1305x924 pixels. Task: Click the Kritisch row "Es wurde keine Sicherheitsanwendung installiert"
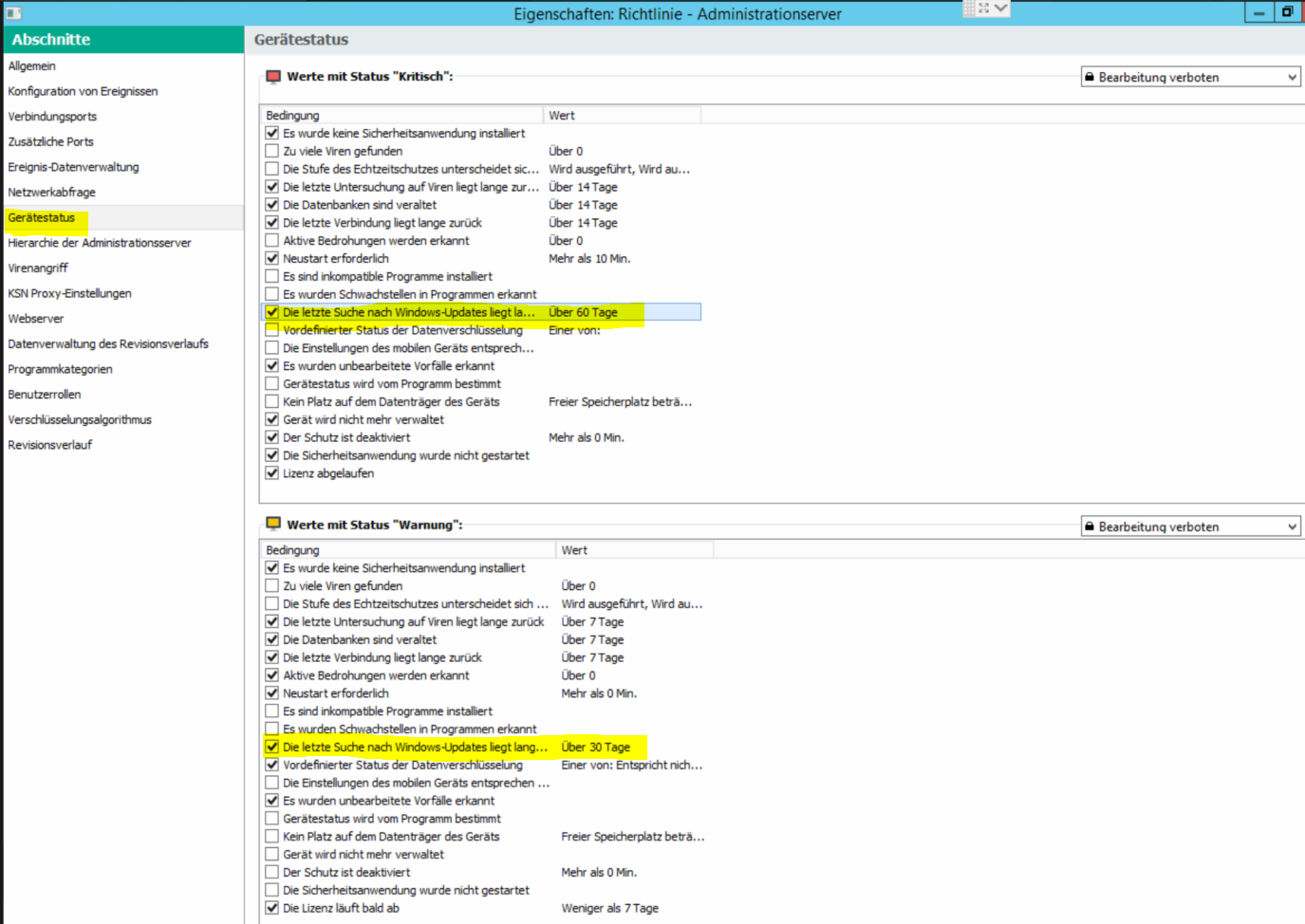pos(404,133)
